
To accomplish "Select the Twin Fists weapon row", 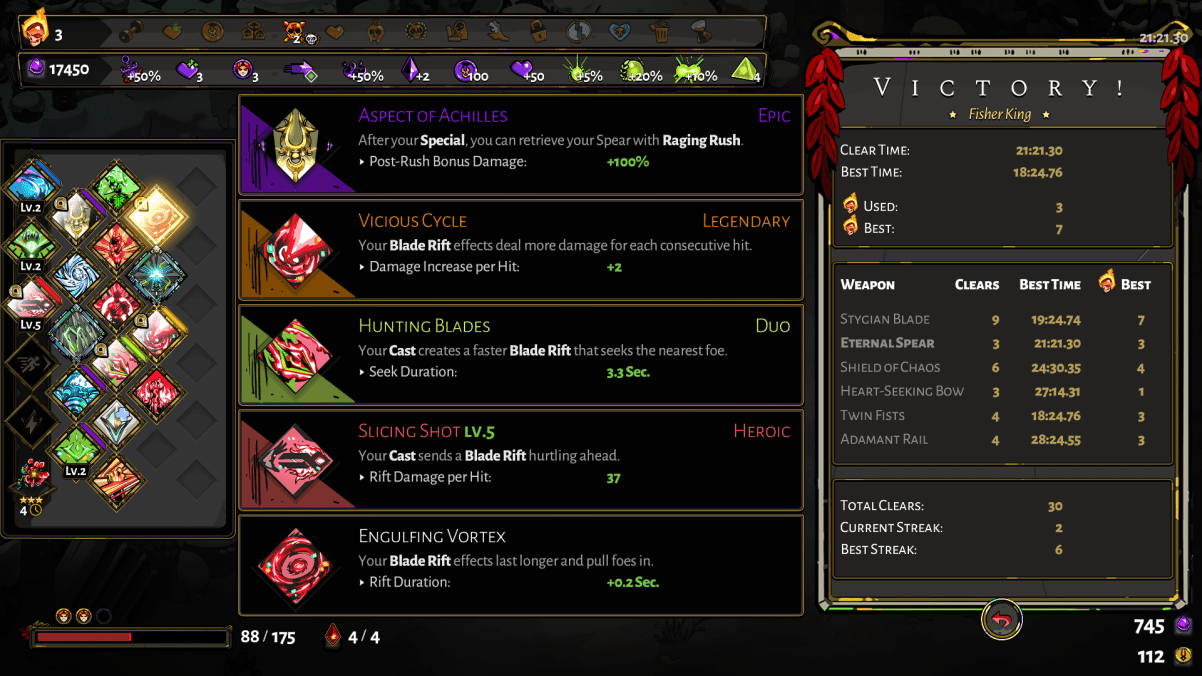I will pyautogui.click(x=1002, y=416).
